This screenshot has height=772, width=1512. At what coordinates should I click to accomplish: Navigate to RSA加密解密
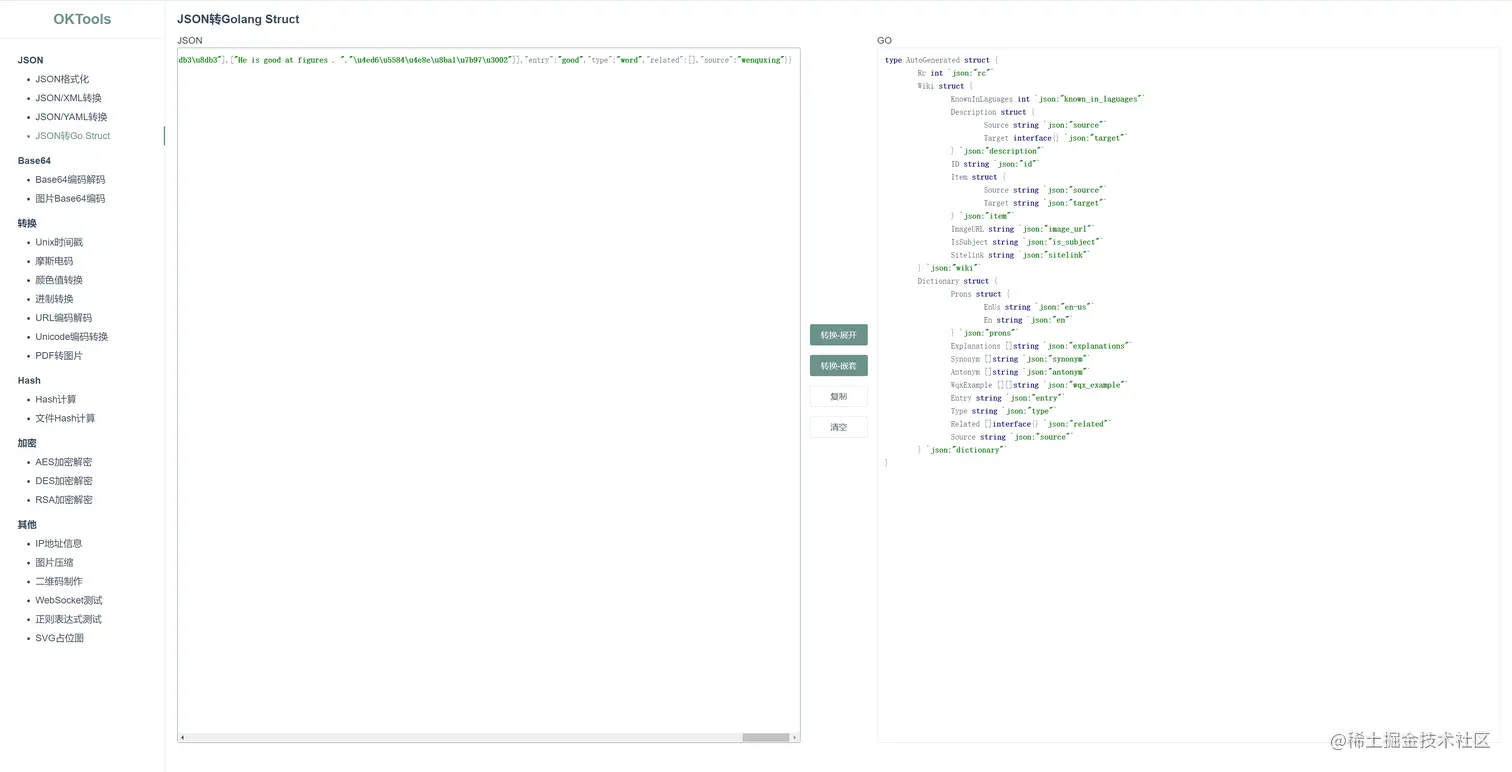[x=64, y=500]
